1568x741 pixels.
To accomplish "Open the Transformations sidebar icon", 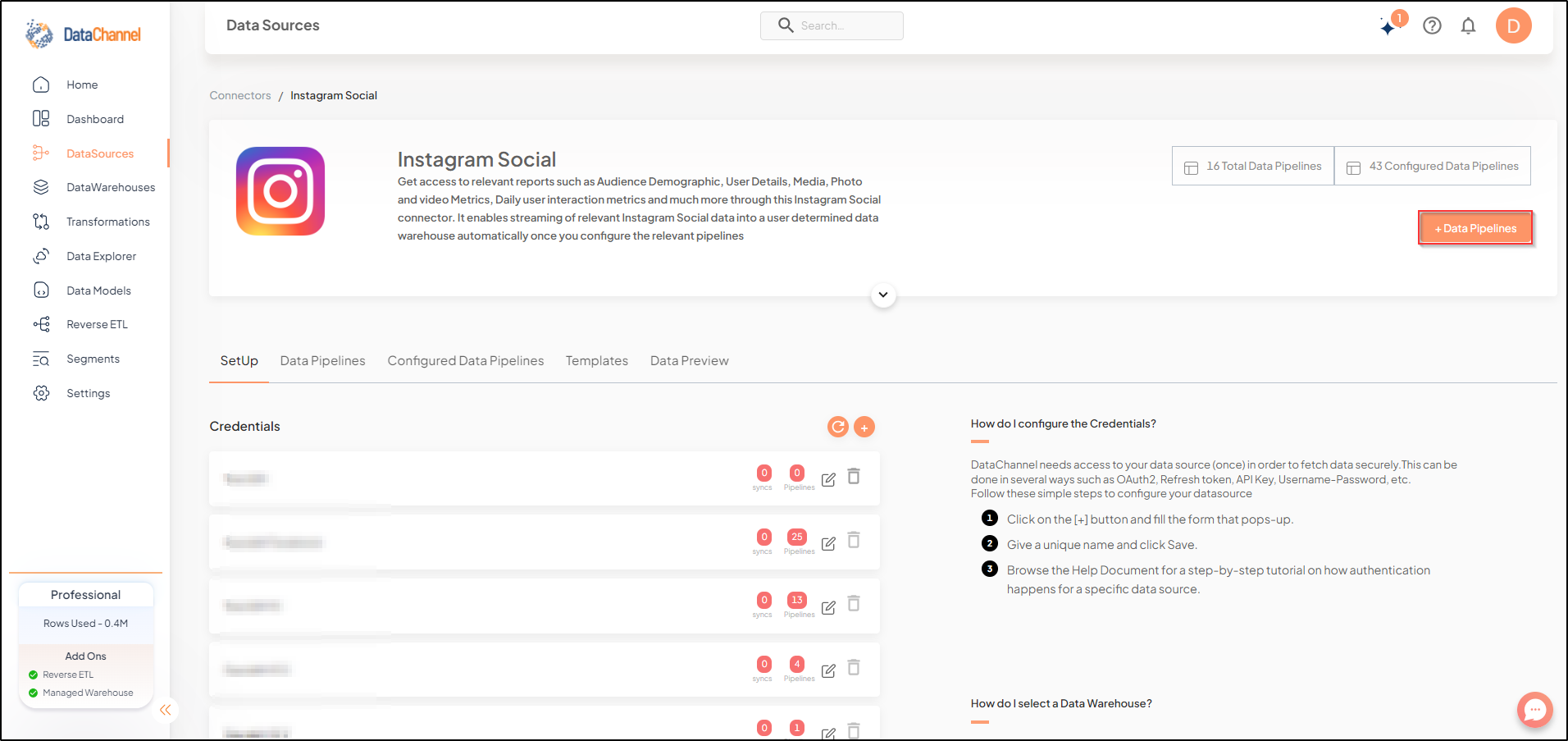I will [41, 222].
